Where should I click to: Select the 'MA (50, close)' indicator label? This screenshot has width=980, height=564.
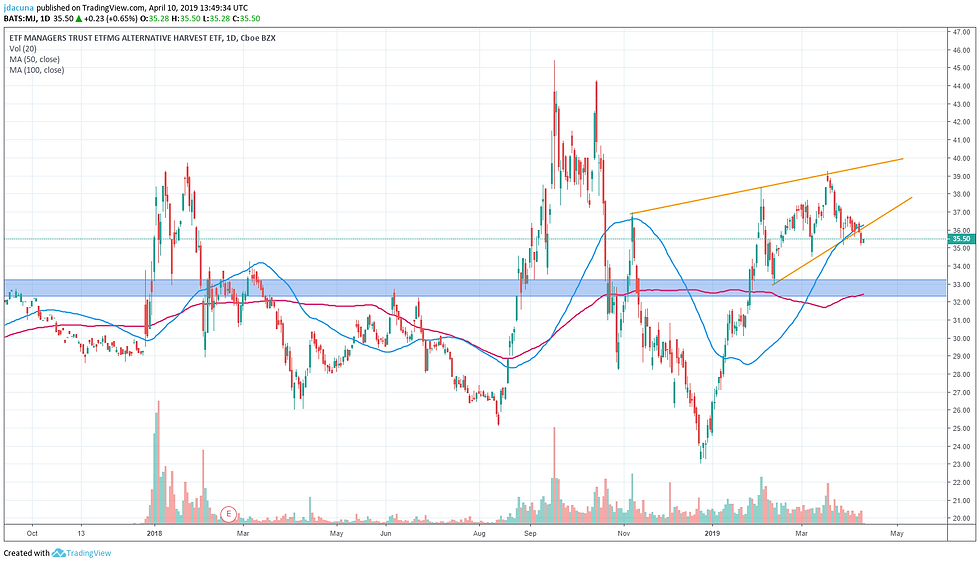(34, 59)
